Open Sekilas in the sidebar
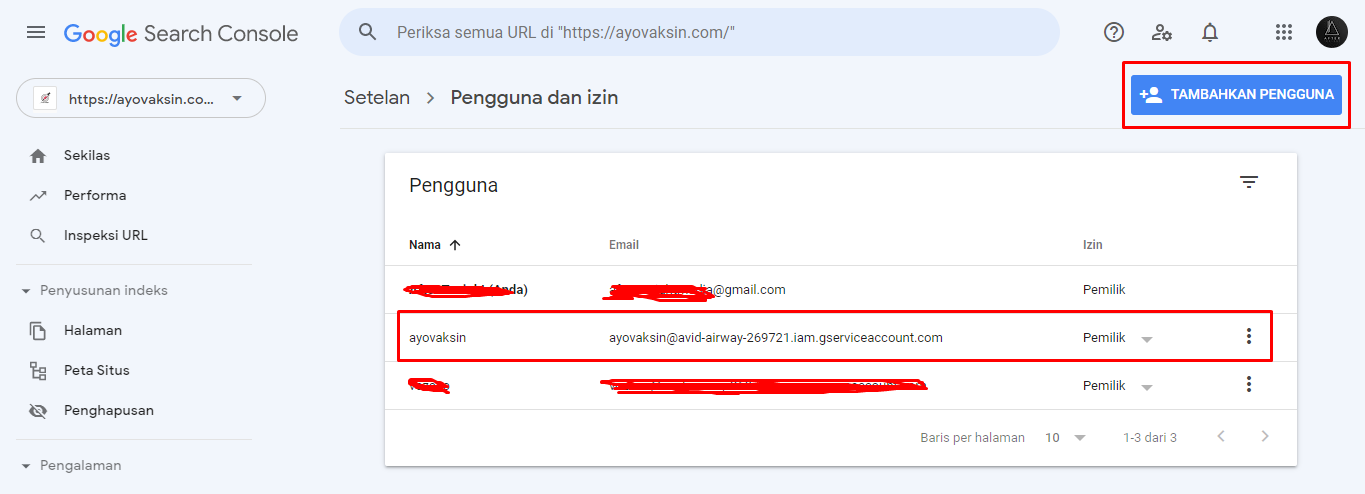 87,155
